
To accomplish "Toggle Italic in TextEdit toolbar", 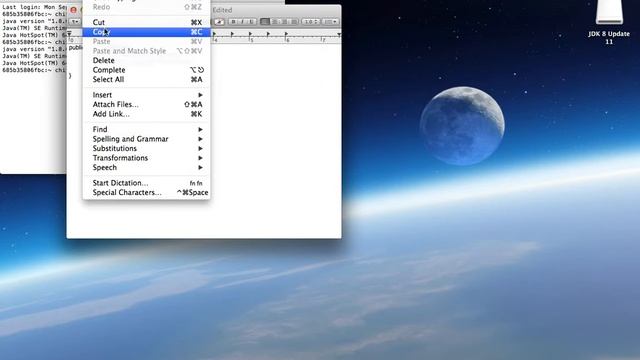I will point(242,21).
